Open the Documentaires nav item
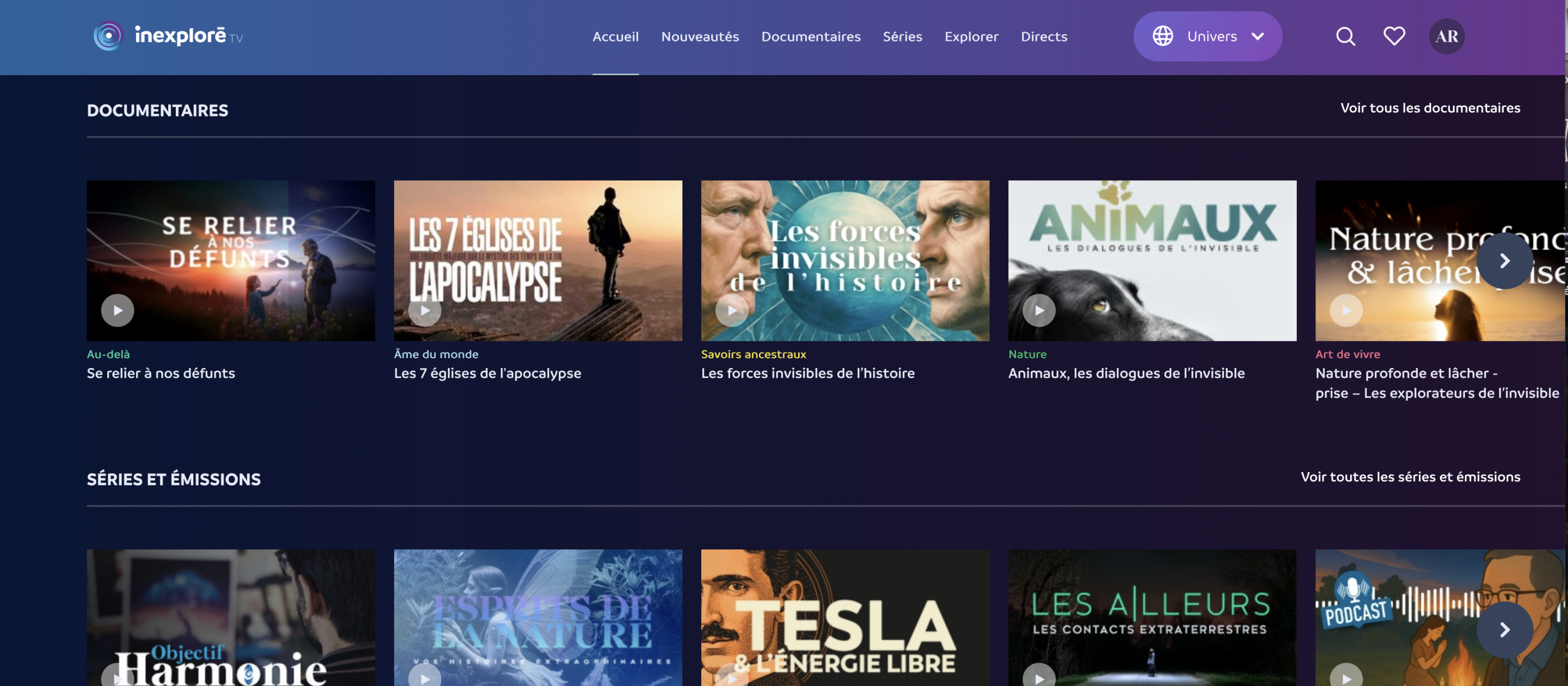Screen dimensions: 1568x686 811,36
